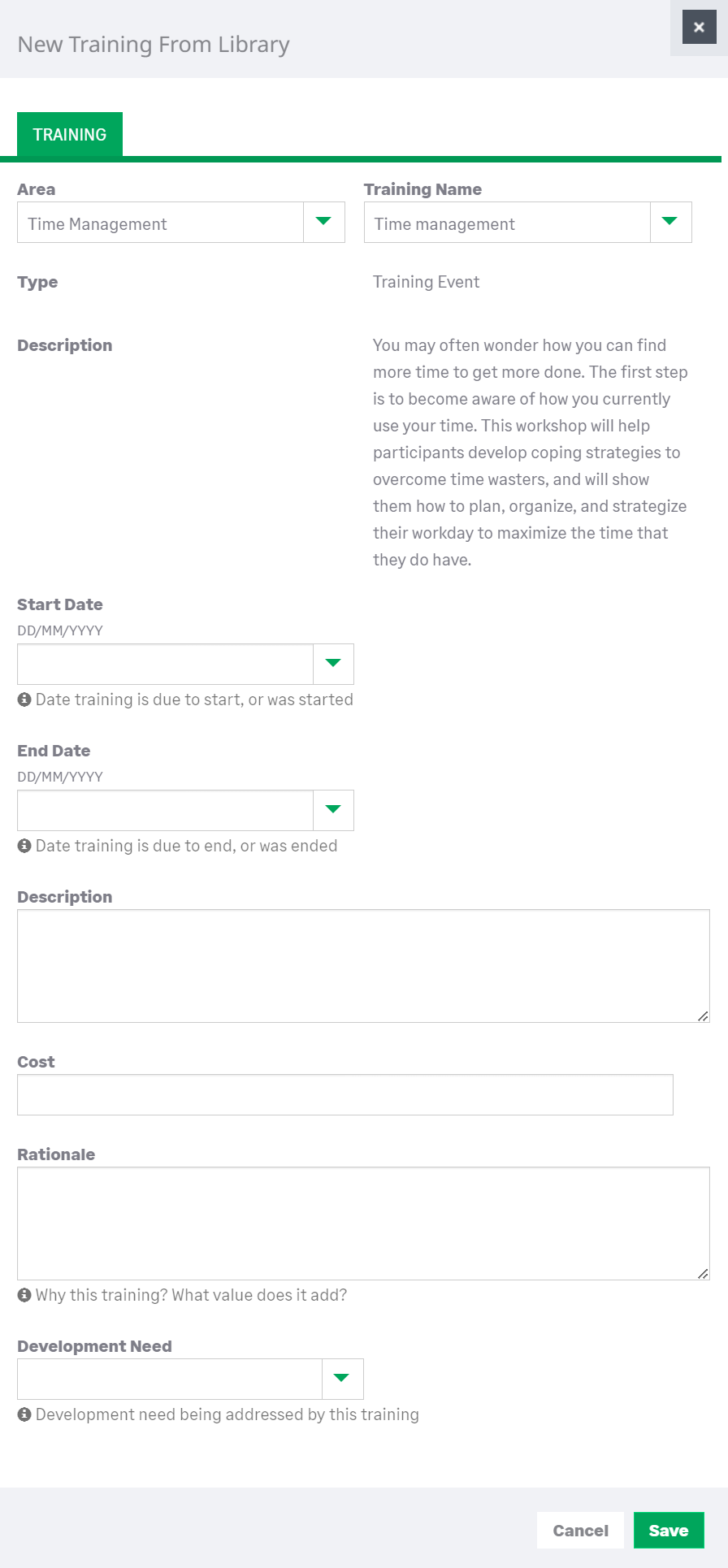Click the Description text area
This screenshot has height=1568, width=728.
point(362,965)
